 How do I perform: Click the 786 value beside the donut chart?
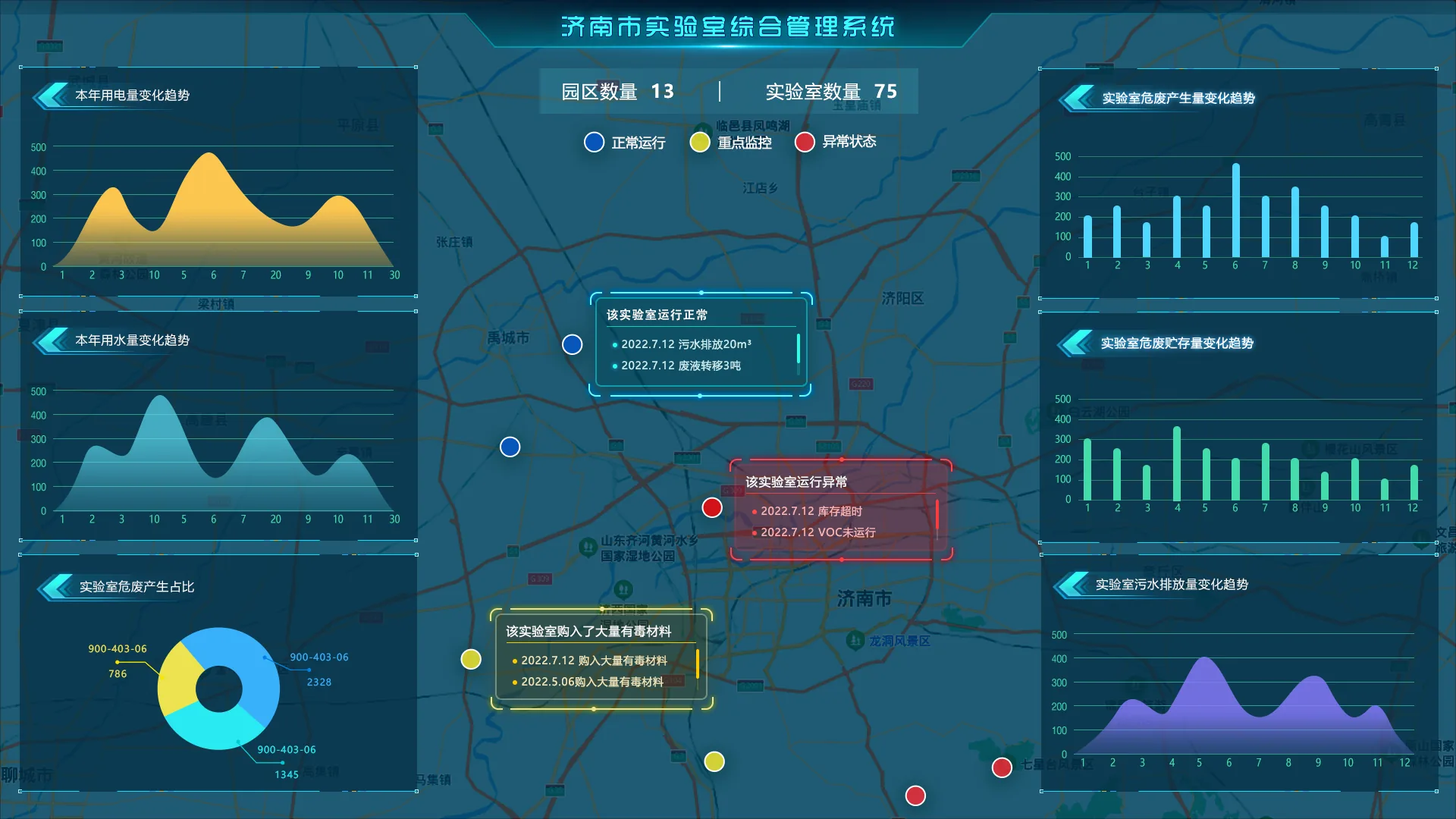(x=118, y=674)
